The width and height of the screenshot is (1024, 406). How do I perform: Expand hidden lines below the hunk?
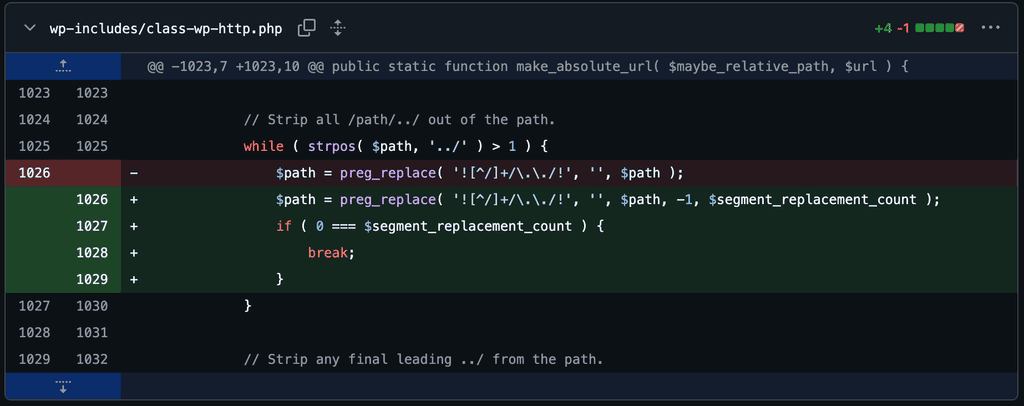63,386
